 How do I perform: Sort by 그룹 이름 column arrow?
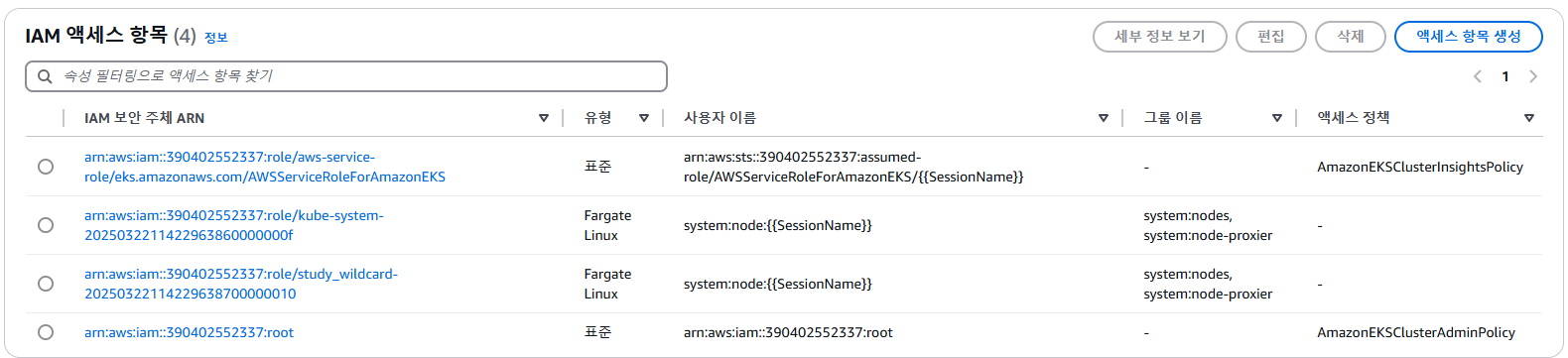(x=1277, y=118)
